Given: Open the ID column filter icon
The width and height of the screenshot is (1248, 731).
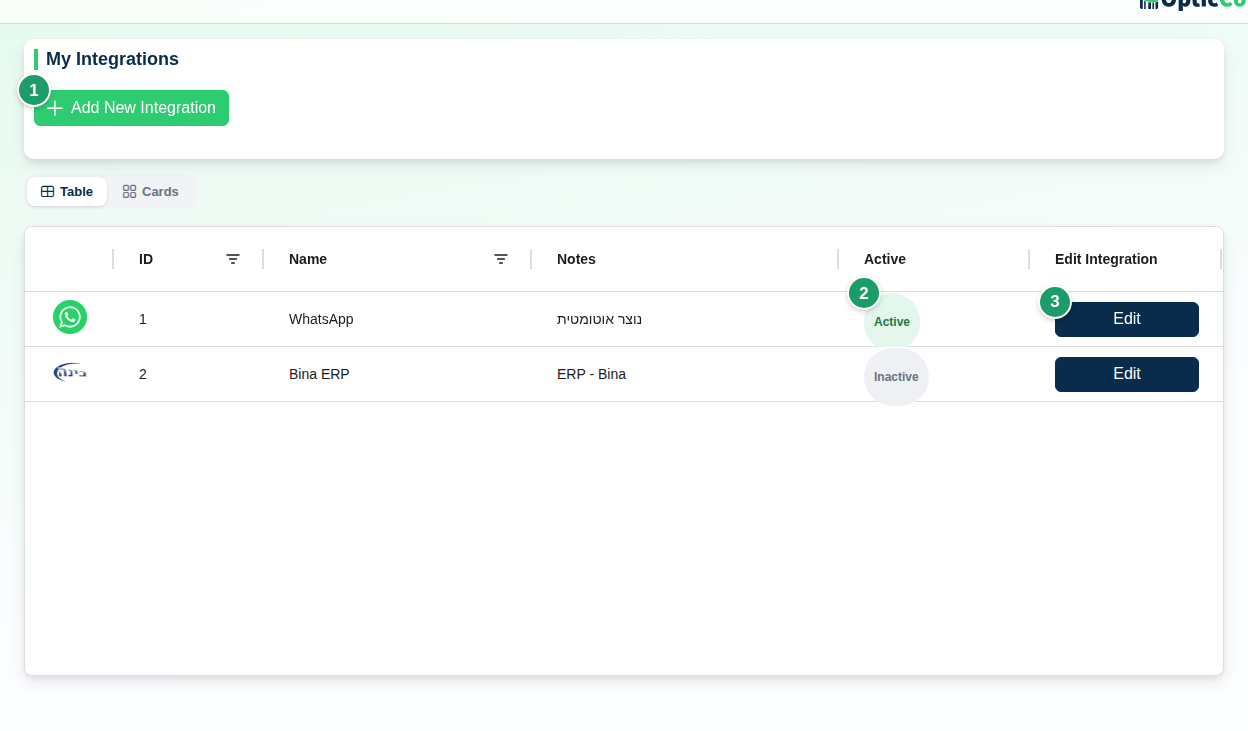Looking at the screenshot, I should pos(233,259).
